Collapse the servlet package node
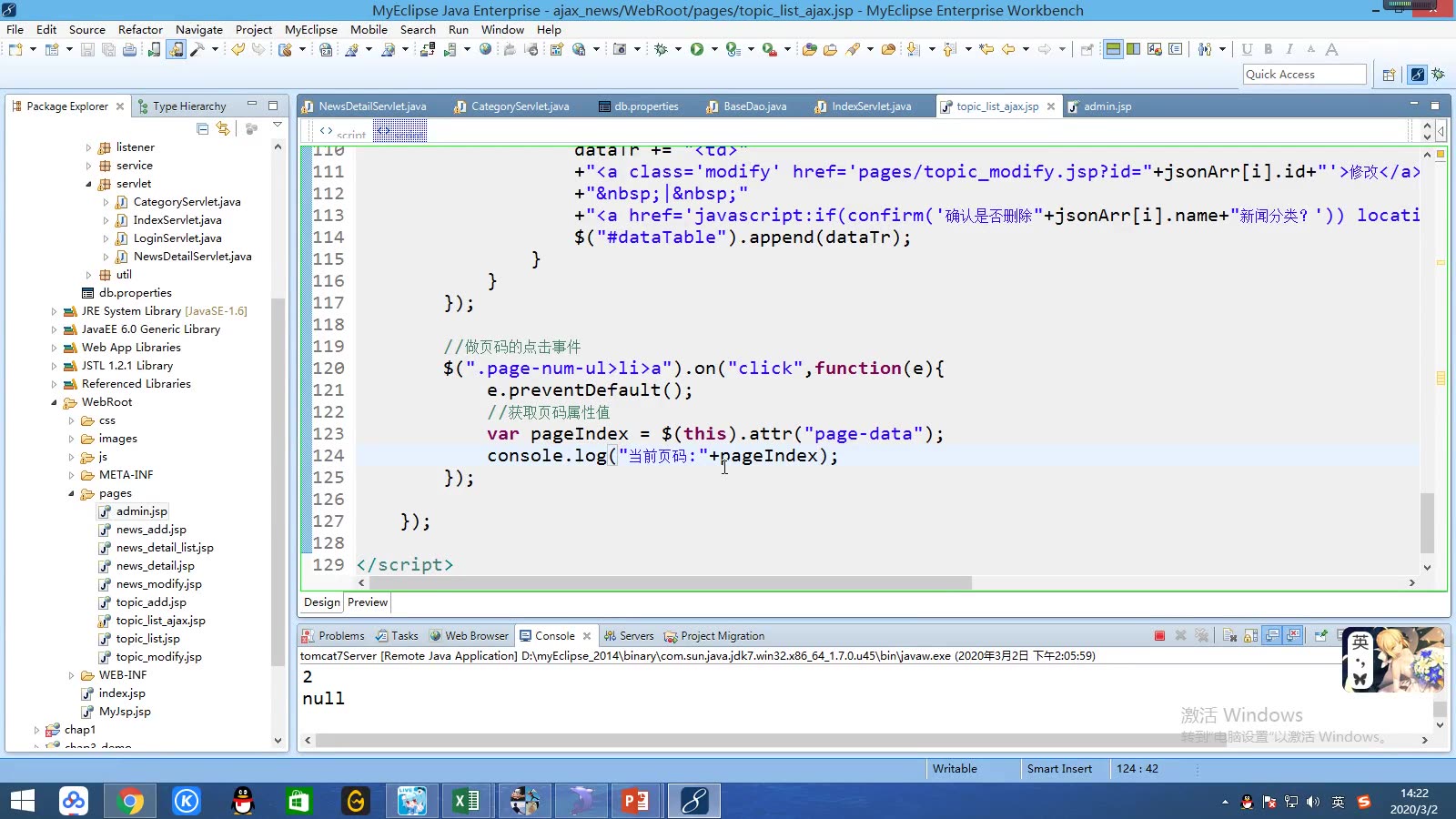1456x819 pixels. pyautogui.click(x=88, y=184)
